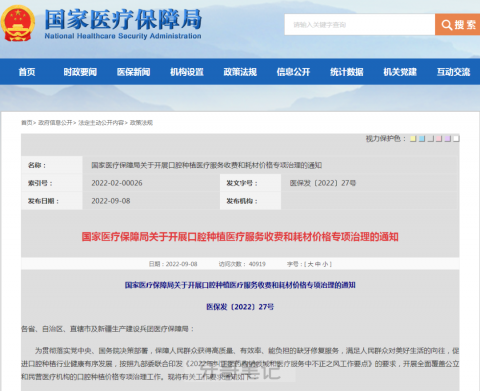
Task: Set font size to 大 (large)
Action: [x=310, y=264]
